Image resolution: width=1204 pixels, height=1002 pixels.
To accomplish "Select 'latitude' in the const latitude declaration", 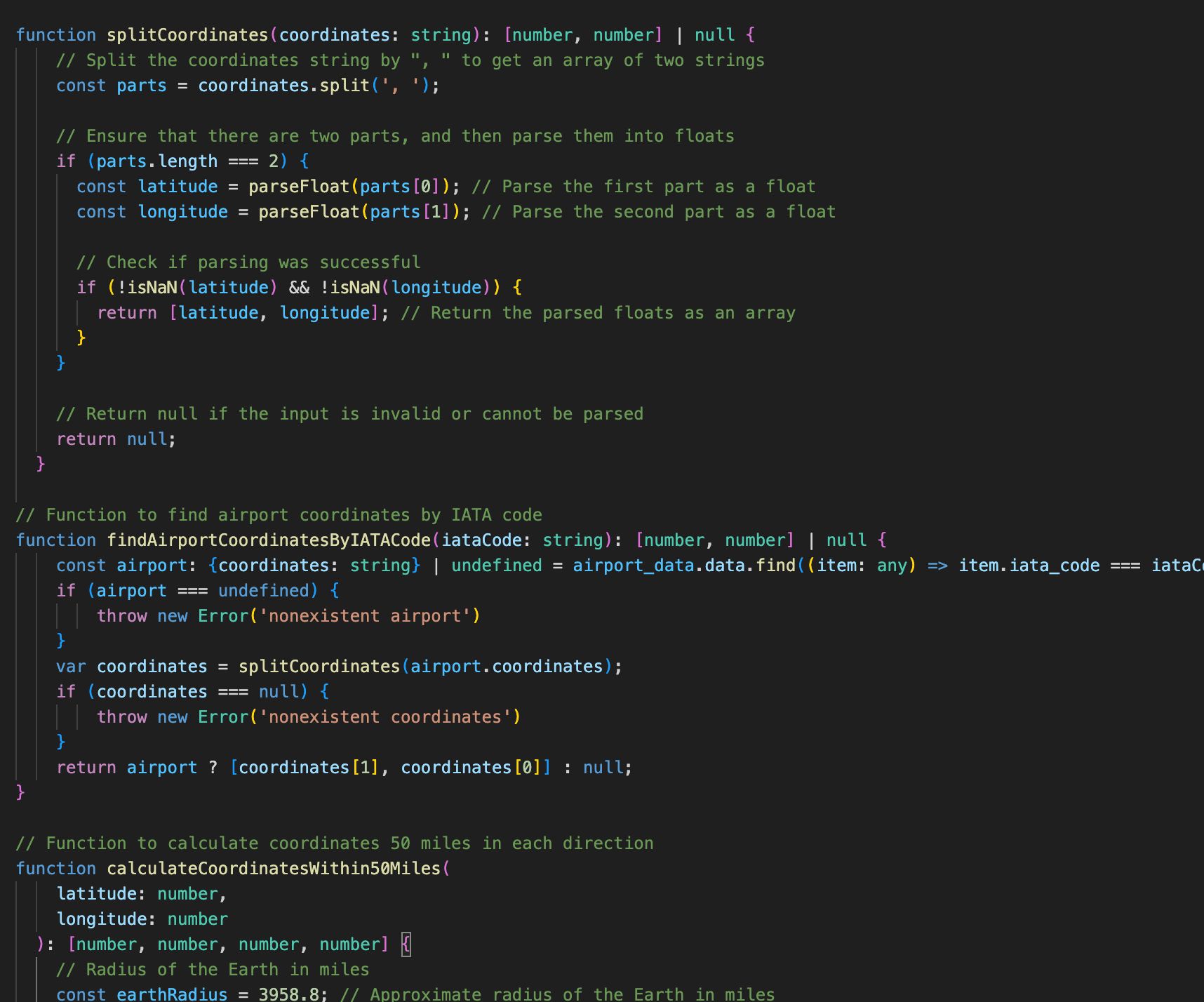I will coord(178,187).
